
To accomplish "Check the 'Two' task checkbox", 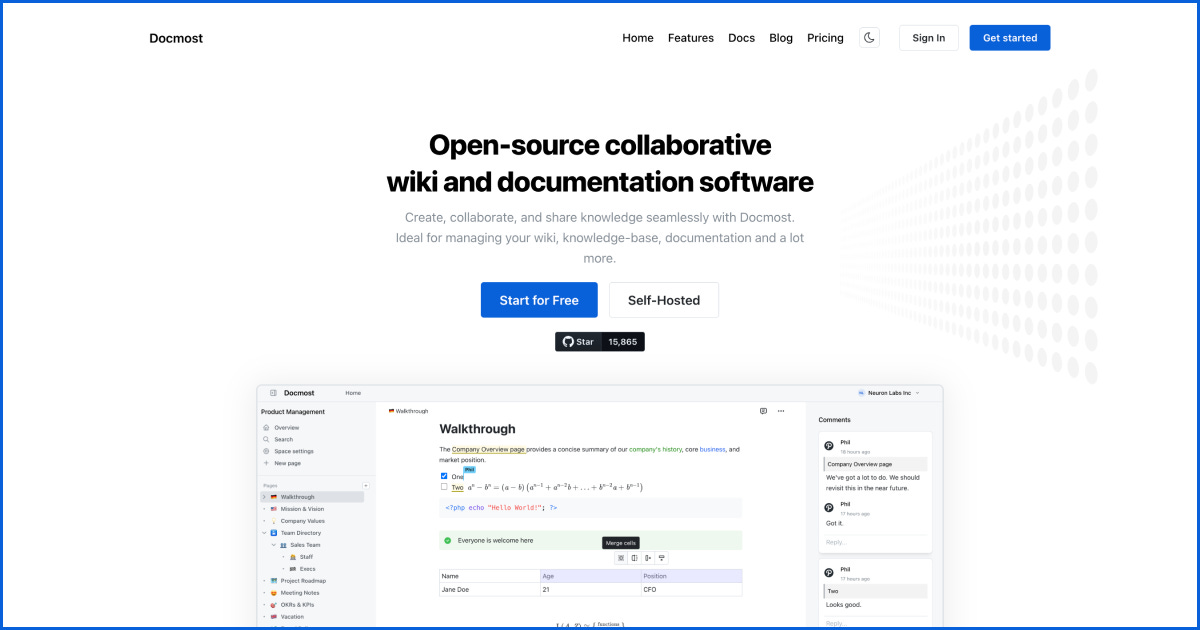I will pos(443,487).
